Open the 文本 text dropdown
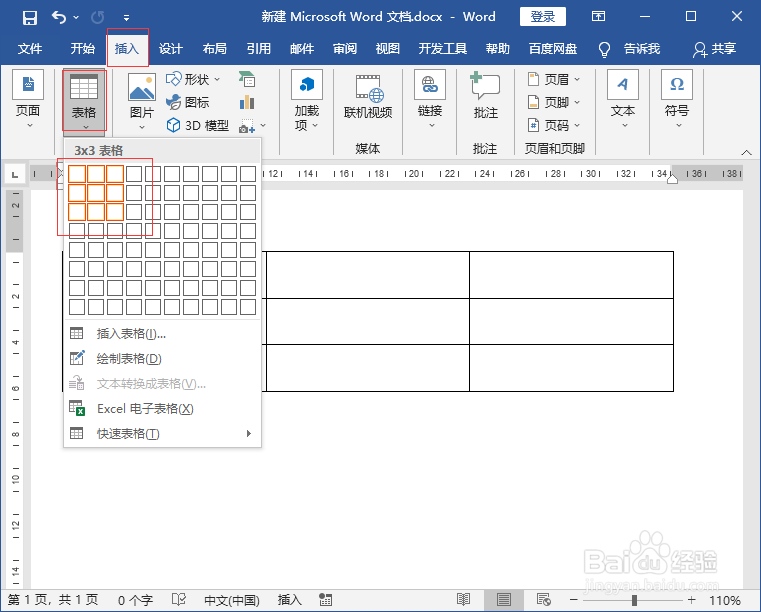Screen dimensions: 761x612 coord(623,99)
